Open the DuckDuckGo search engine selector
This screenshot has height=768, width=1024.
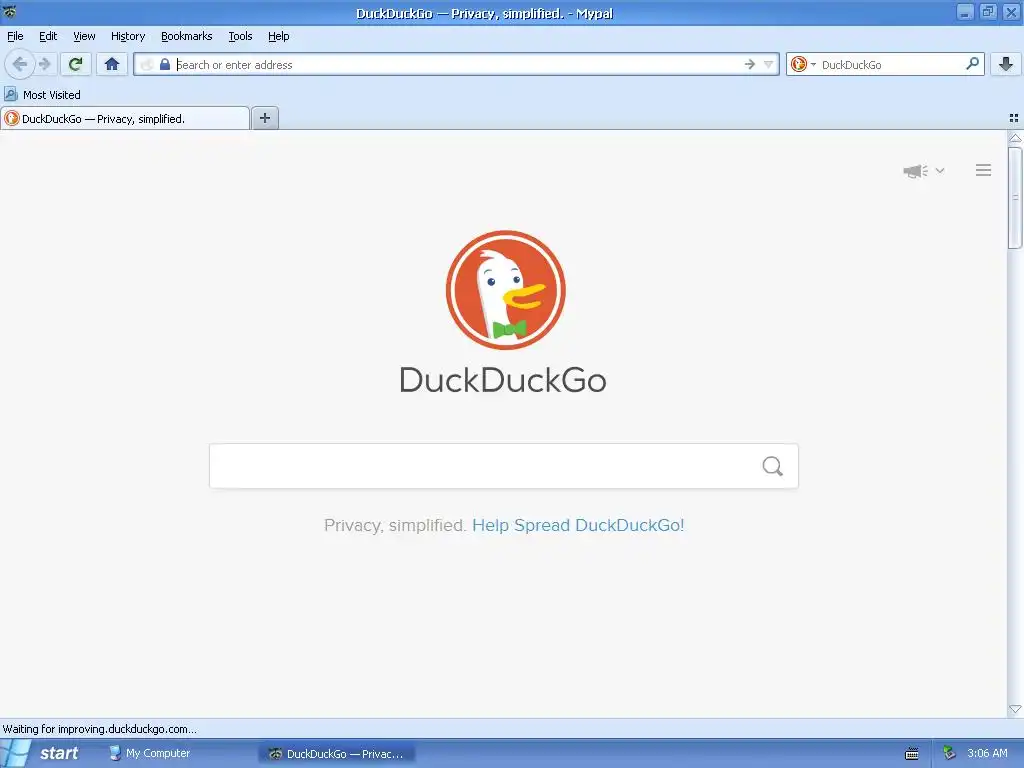click(x=803, y=64)
